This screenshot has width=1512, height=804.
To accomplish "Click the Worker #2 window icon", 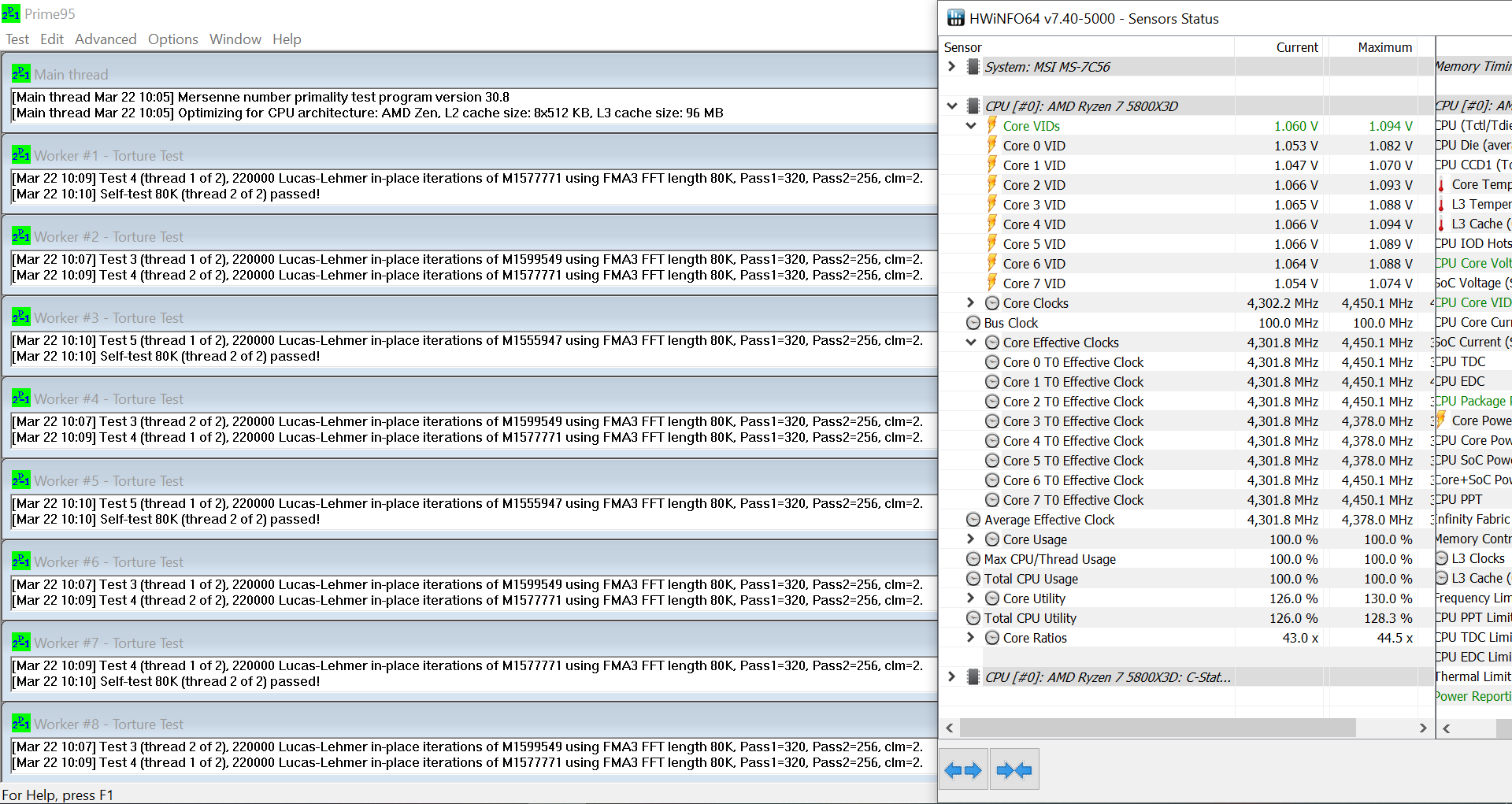I will tap(21, 236).
